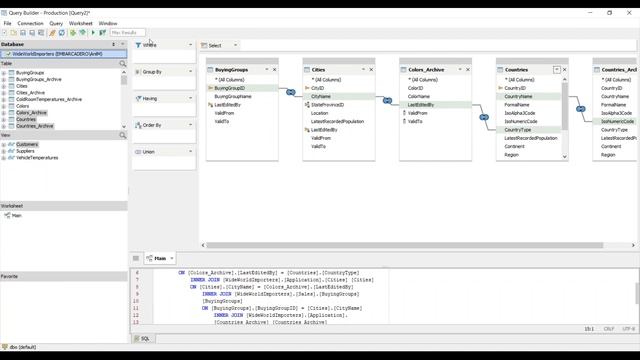Image resolution: width=640 pixels, height=360 pixels.
Task: Open the Query menu
Action: pyautogui.click(x=56, y=23)
